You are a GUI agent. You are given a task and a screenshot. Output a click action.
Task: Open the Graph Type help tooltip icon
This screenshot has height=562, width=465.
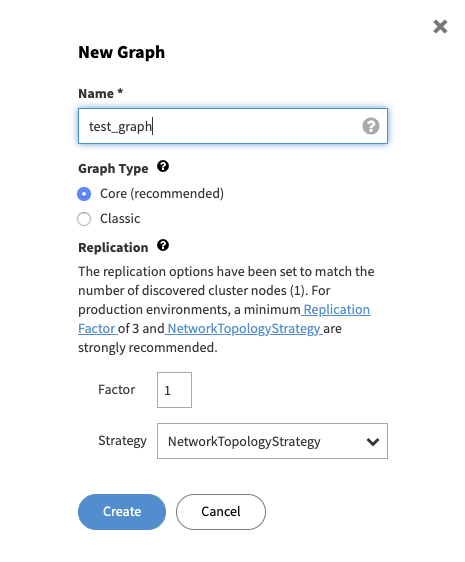tap(163, 167)
